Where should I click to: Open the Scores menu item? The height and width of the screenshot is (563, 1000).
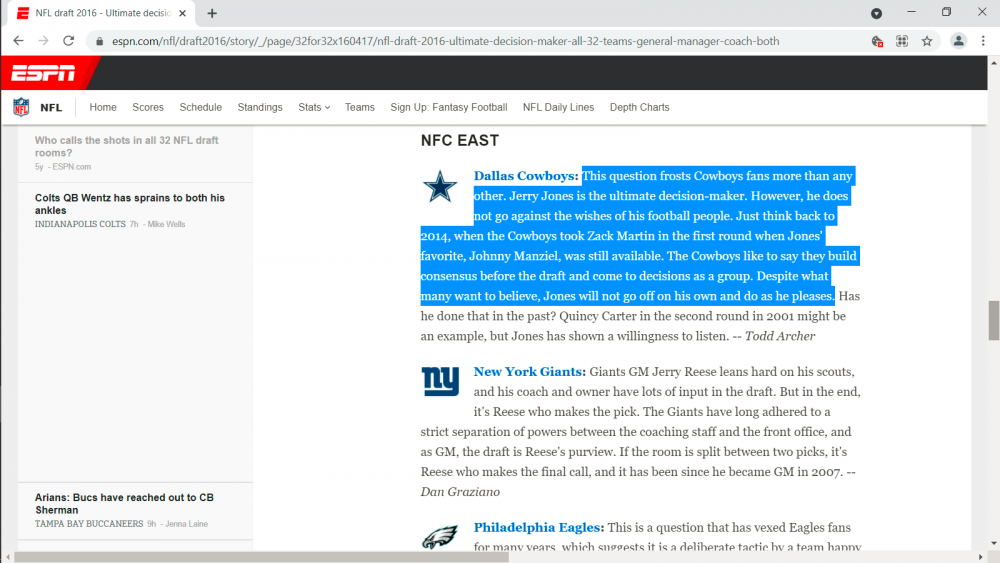click(148, 107)
